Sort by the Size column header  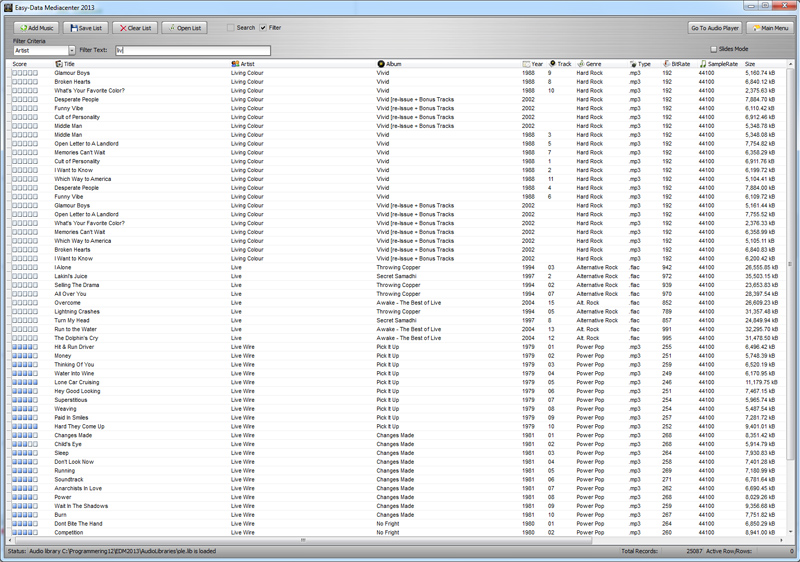coord(750,64)
